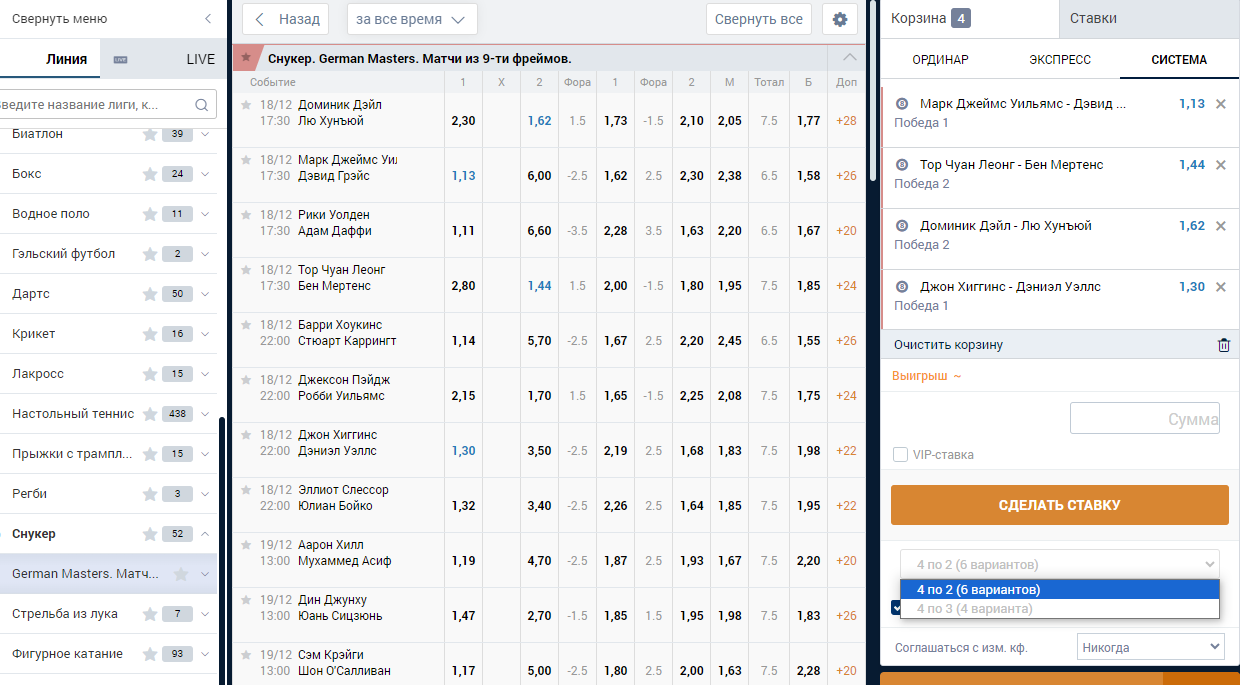Star the Рики Уолден match
The height and width of the screenshot is (685, 1240).
[x=245, y=214]
